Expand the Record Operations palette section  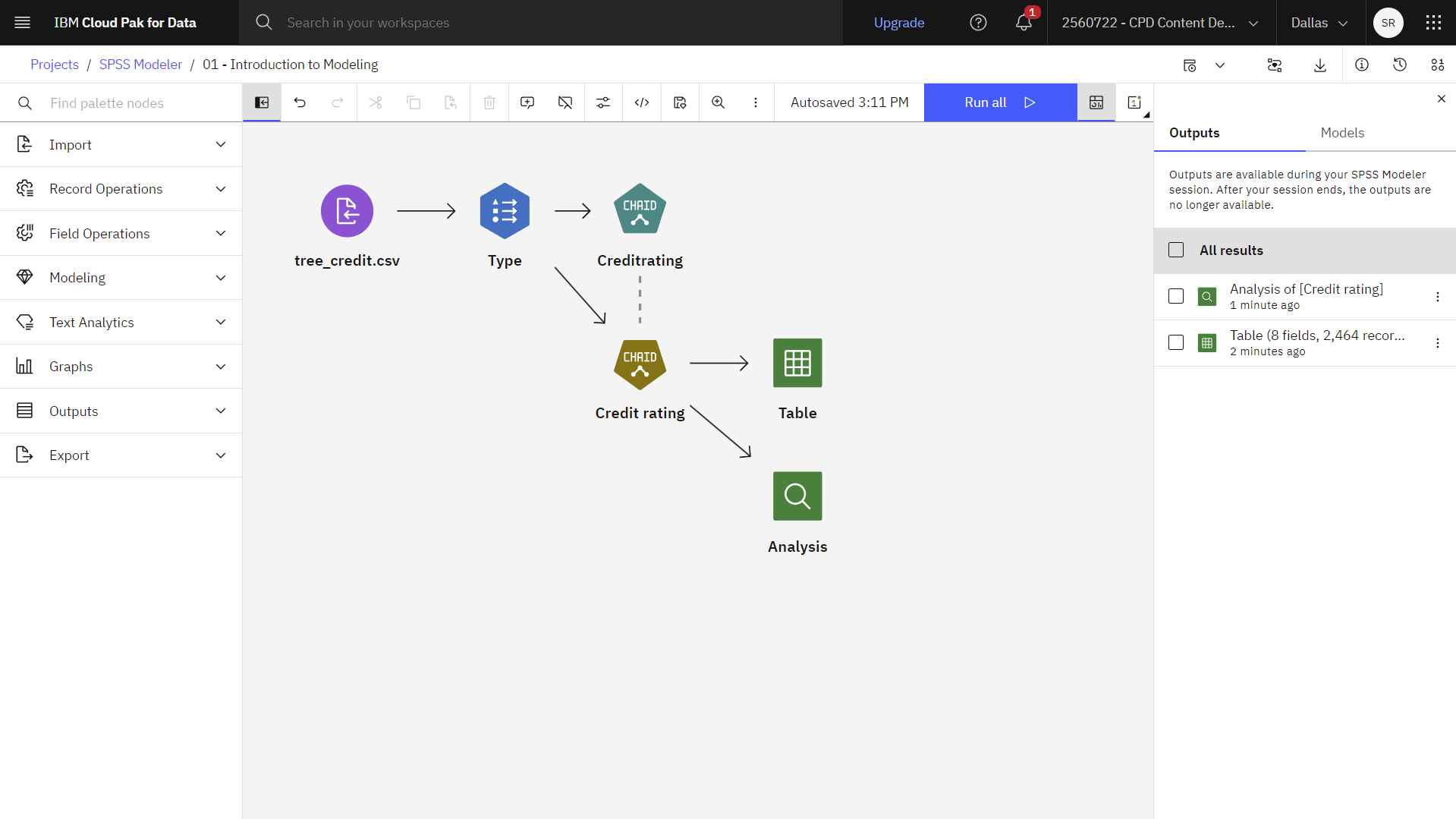121,189
